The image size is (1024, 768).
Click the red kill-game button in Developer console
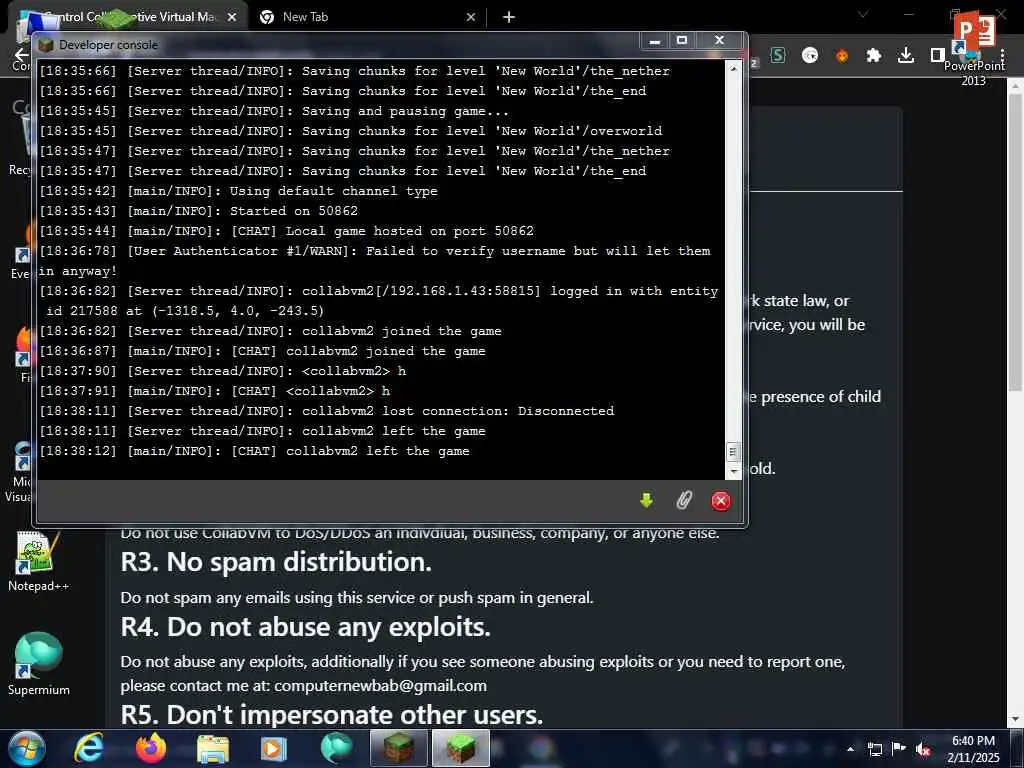721,501
